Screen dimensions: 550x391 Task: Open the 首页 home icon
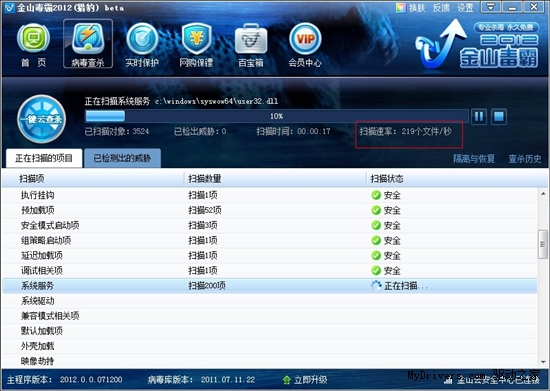tap(33, 39)
